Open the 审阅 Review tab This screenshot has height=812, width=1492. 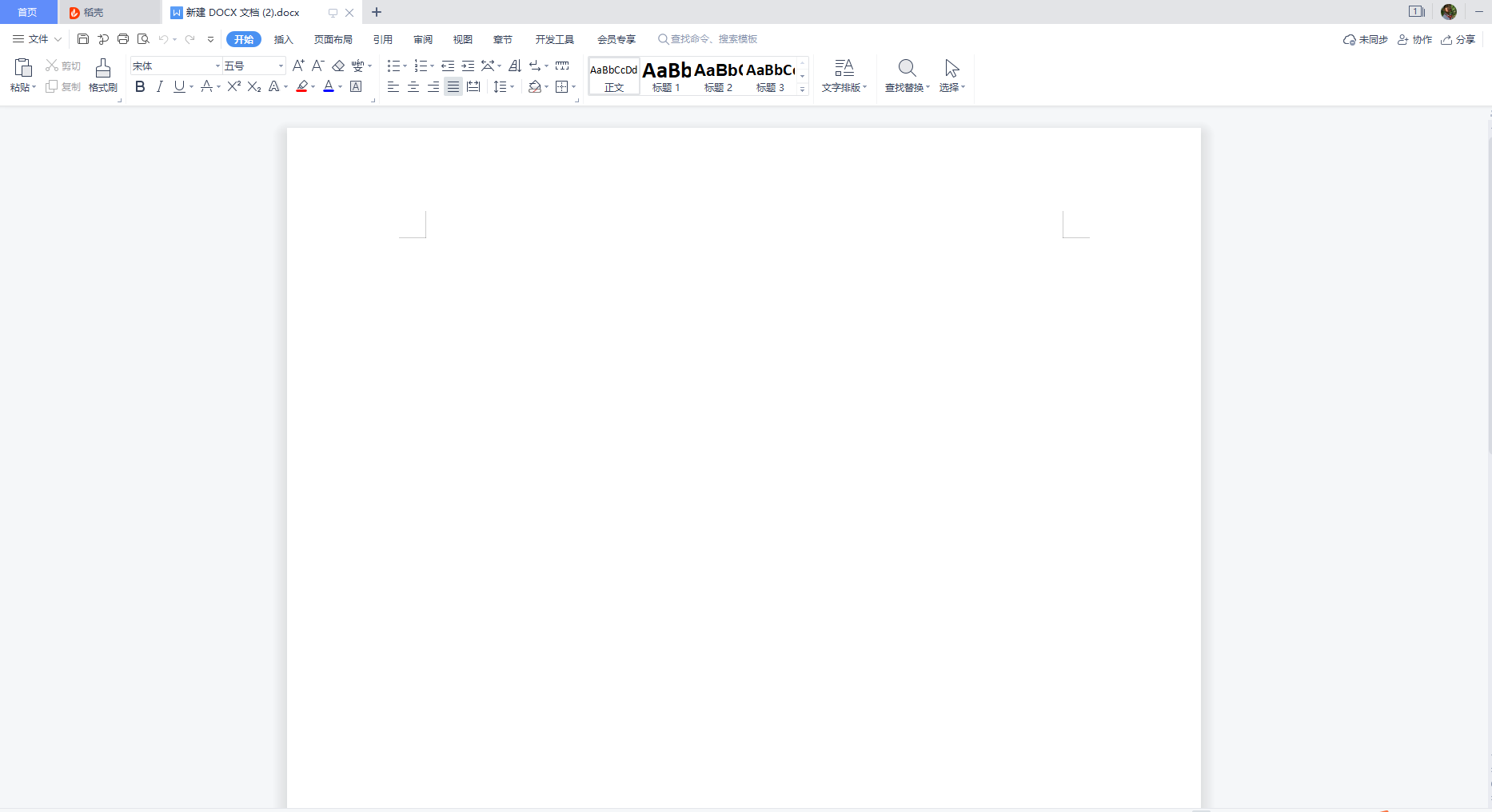423,39
